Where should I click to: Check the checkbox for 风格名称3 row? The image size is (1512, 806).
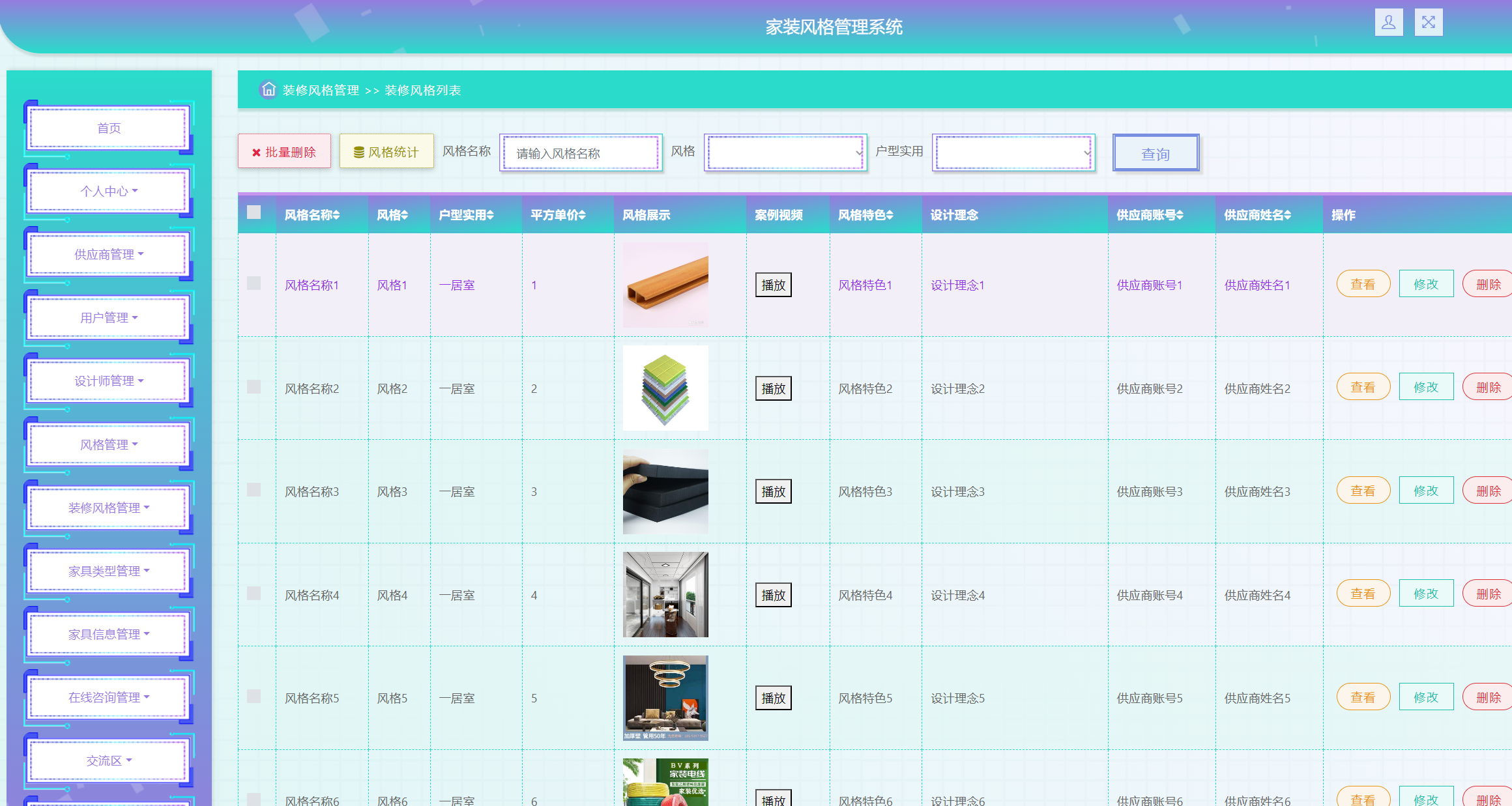click(254, 491)
